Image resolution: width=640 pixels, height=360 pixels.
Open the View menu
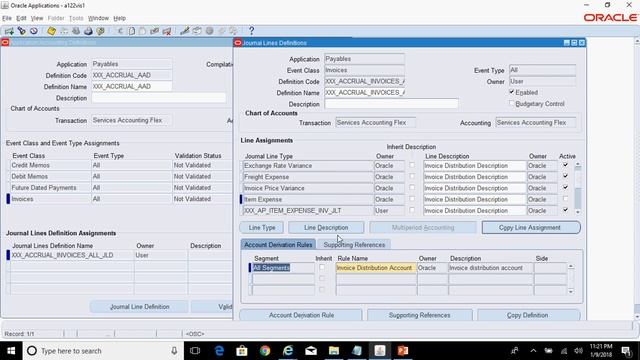point(37,18)
